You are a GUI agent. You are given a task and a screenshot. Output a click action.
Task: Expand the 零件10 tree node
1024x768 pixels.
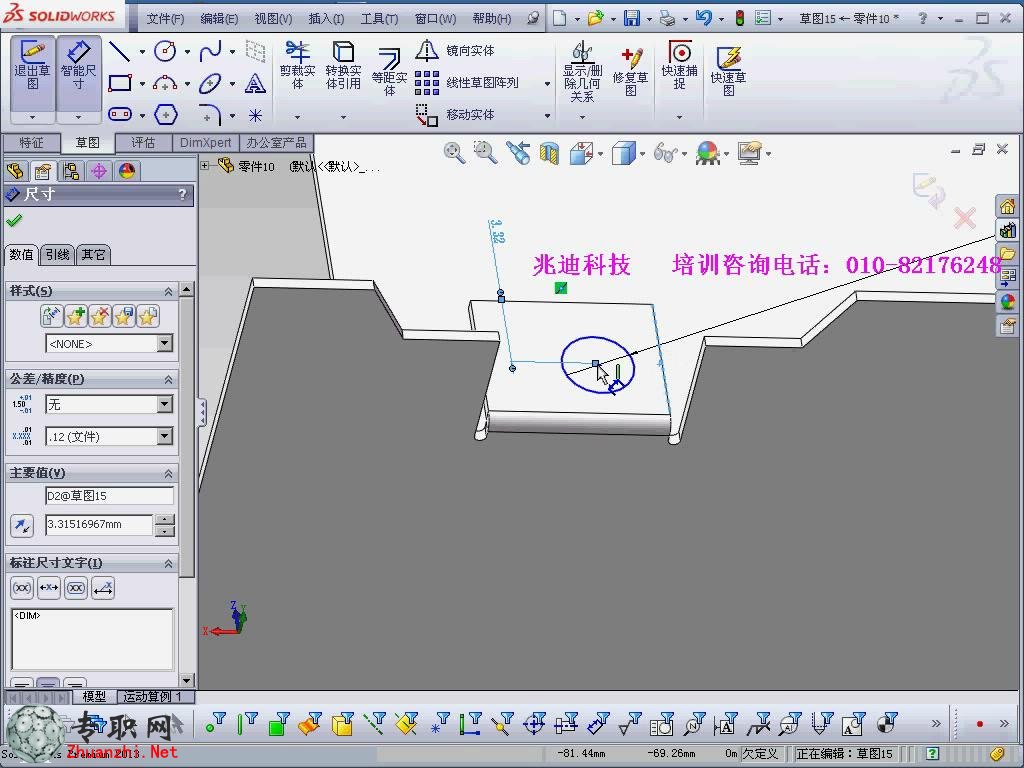(205, 166)
